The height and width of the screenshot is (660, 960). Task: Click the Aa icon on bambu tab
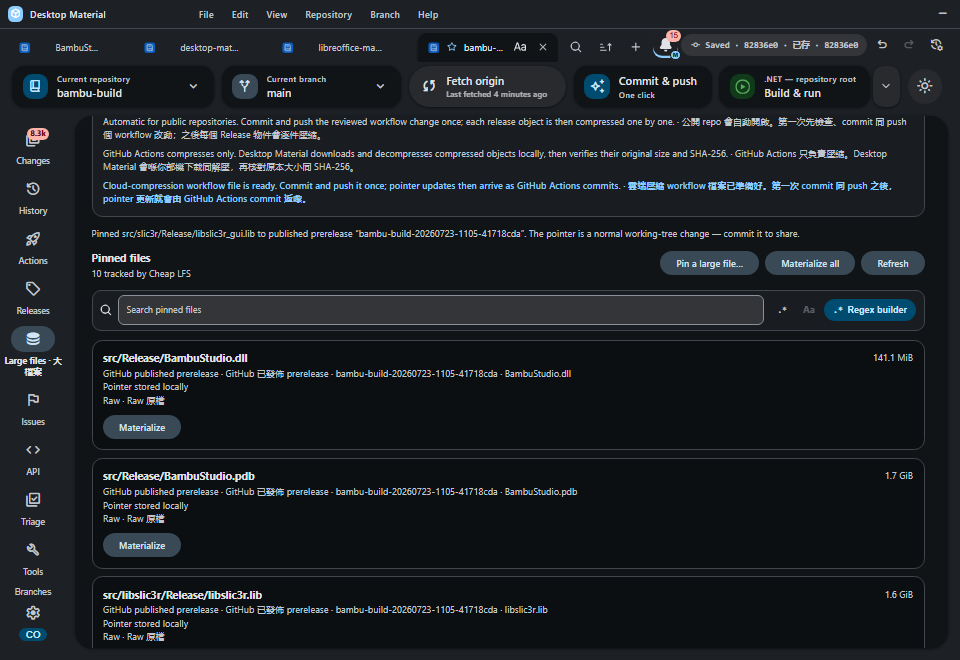[520, 47]
